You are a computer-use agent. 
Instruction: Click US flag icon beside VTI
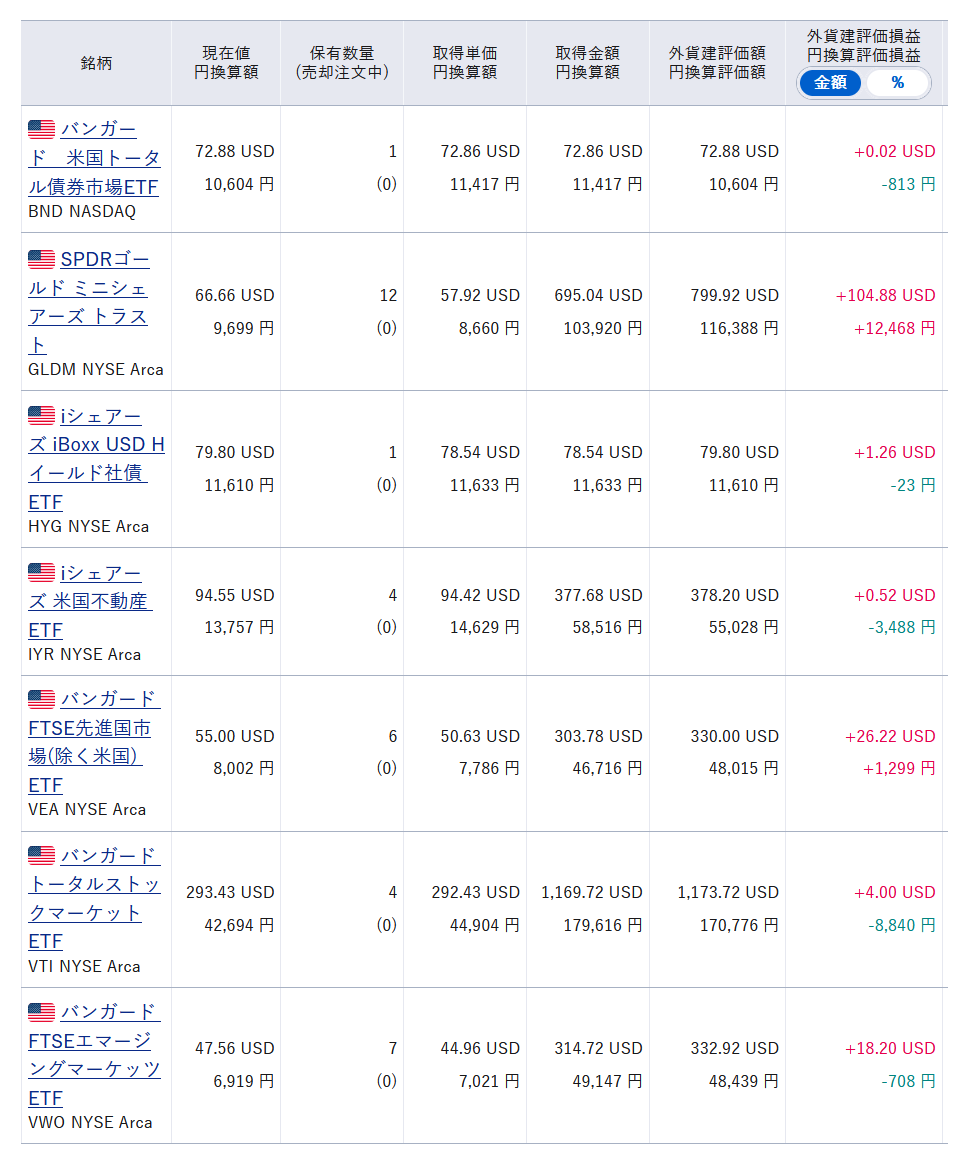(x=42, y=856)
